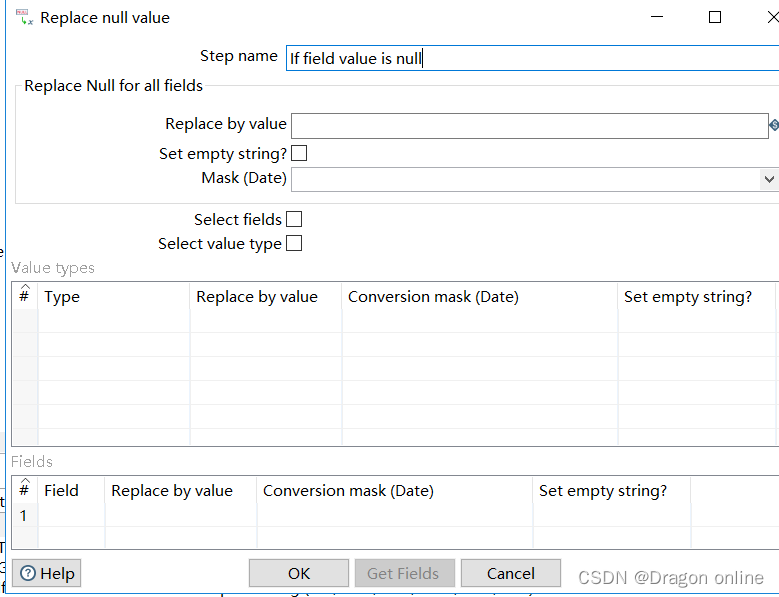
Task: Click Set empty string? header in Fields table
Action: 612,491
